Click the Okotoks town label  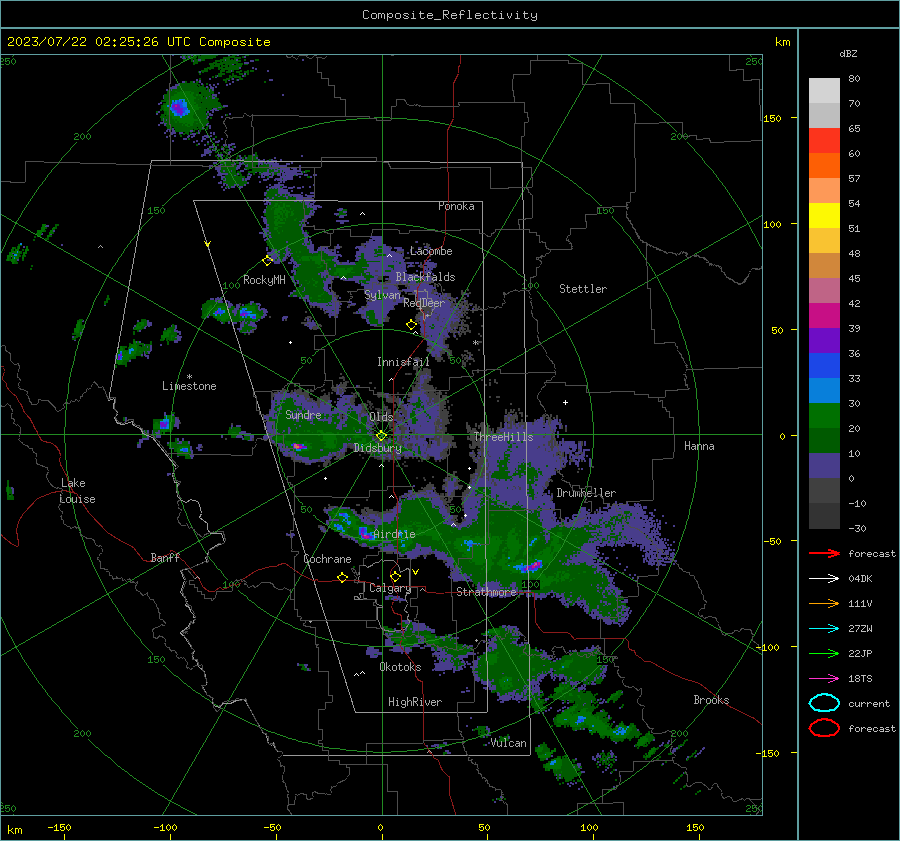400,667
